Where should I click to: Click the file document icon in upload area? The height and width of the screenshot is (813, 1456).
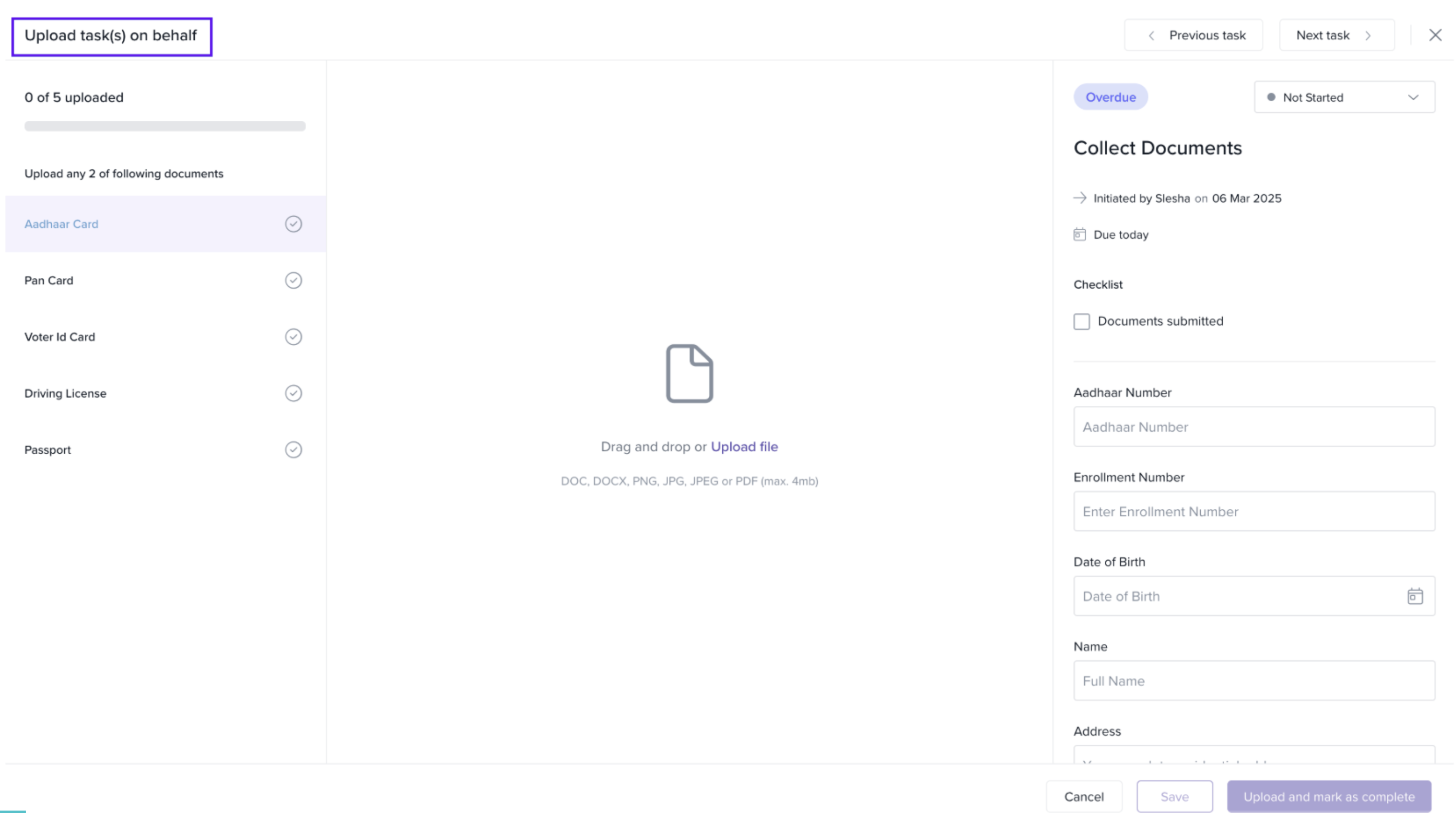pyautogui.click(x=689, y=373)
